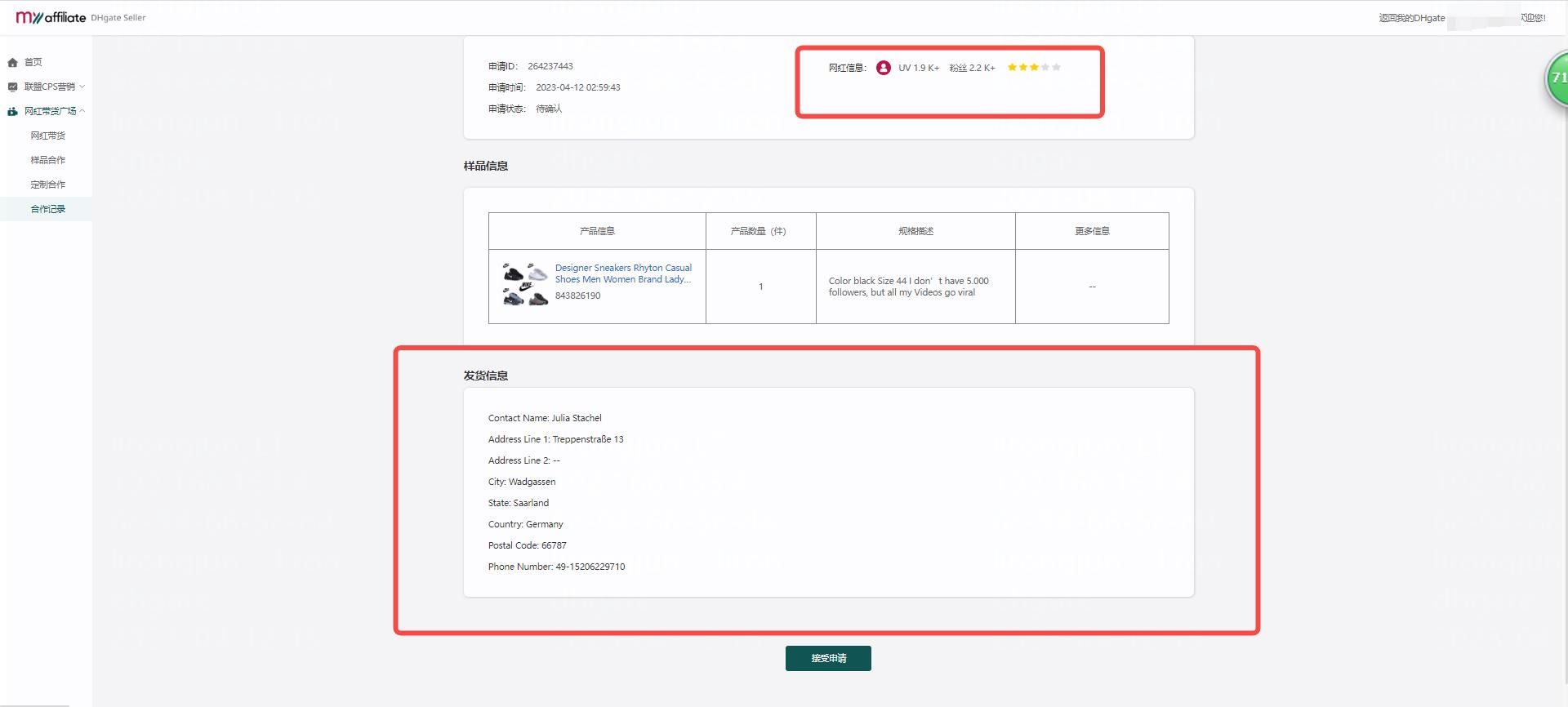Click the last gray rating star

pyautogui.click(x=1056, y=68)
